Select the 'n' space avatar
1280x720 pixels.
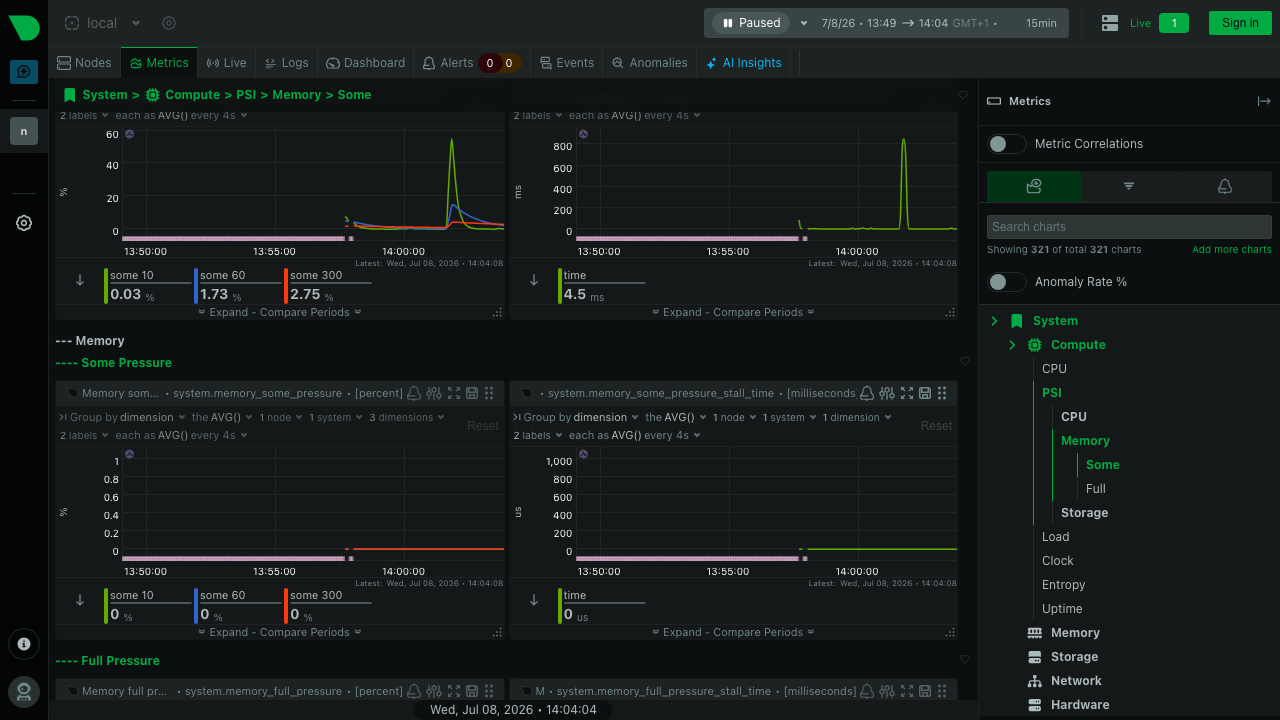point(24,131)
